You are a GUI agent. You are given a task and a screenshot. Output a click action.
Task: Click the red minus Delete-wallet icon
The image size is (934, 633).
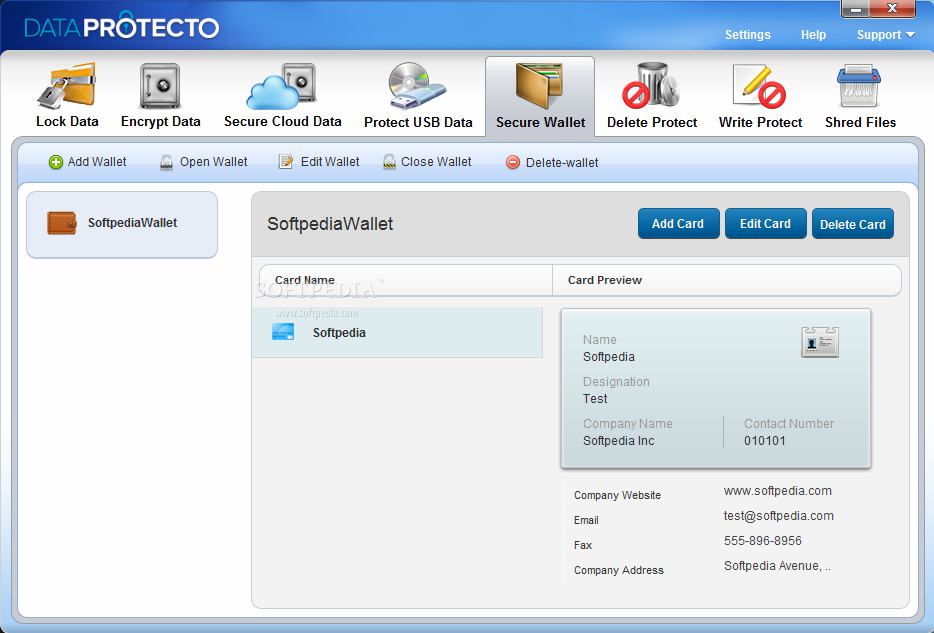pos(512,162)
